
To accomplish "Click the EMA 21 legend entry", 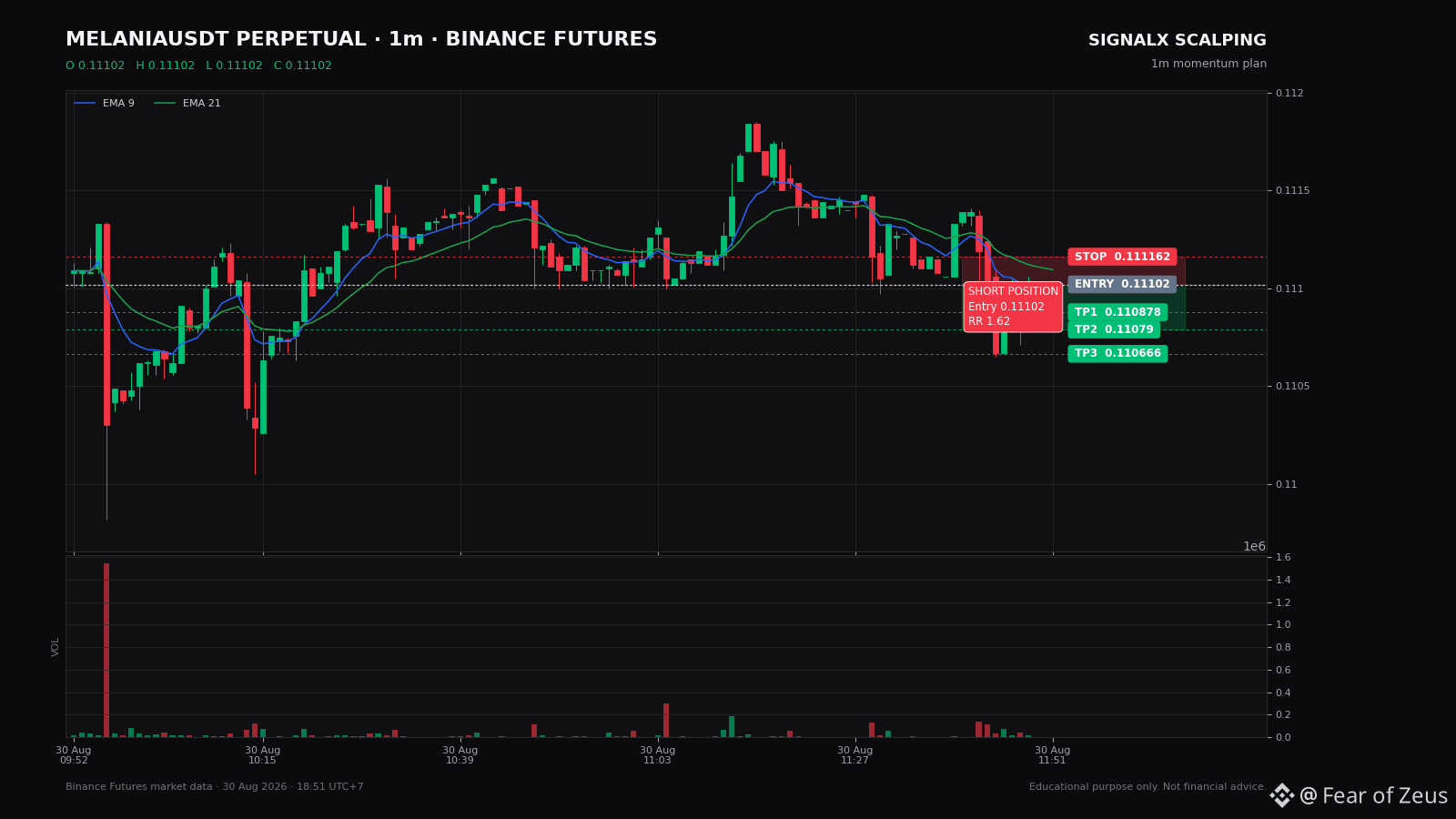I will [188, 104].
